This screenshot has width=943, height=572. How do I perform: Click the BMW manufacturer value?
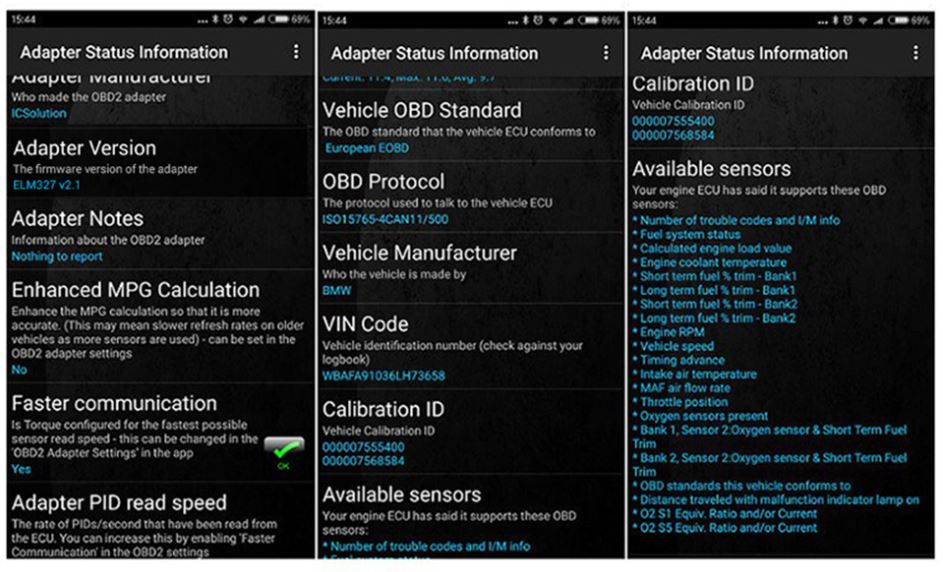337,290
